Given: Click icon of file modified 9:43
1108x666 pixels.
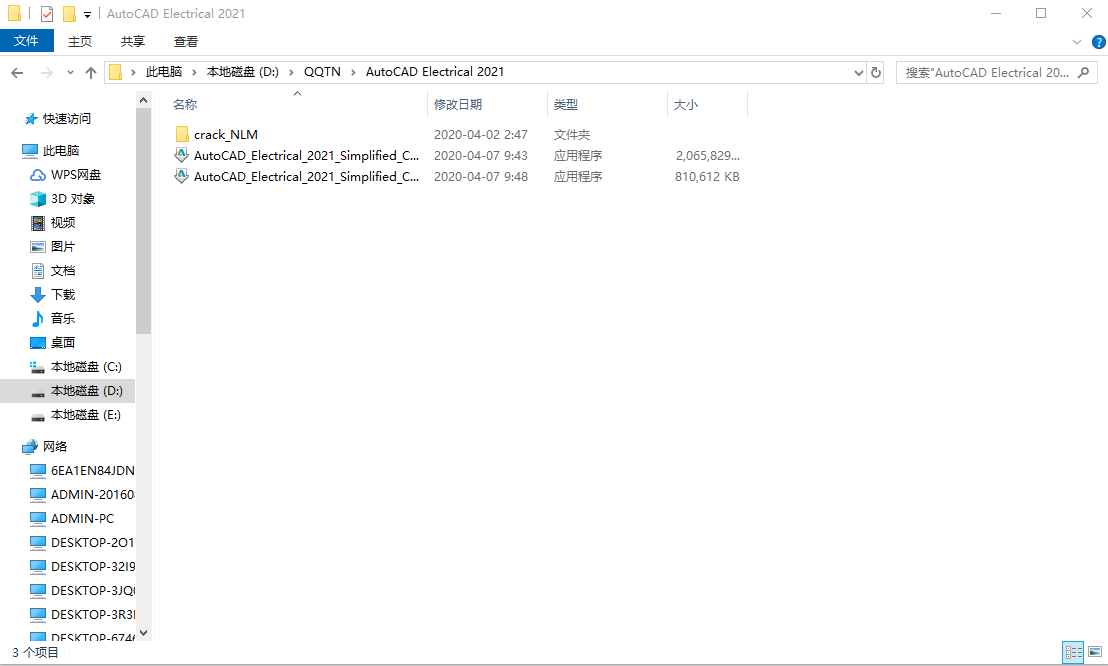Looking at the screenshot, I should pyautogui.click(x=182, y=156).
